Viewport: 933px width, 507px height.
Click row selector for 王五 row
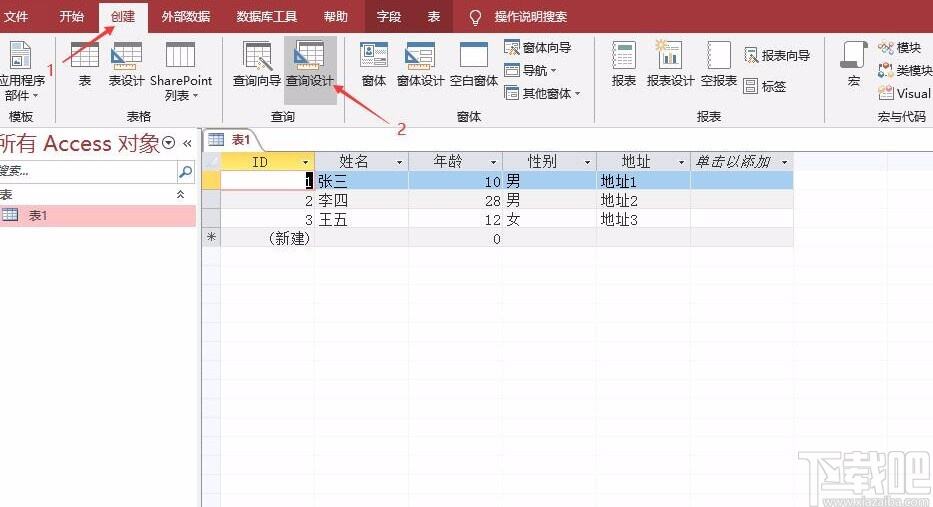click(x=211, y=219)
